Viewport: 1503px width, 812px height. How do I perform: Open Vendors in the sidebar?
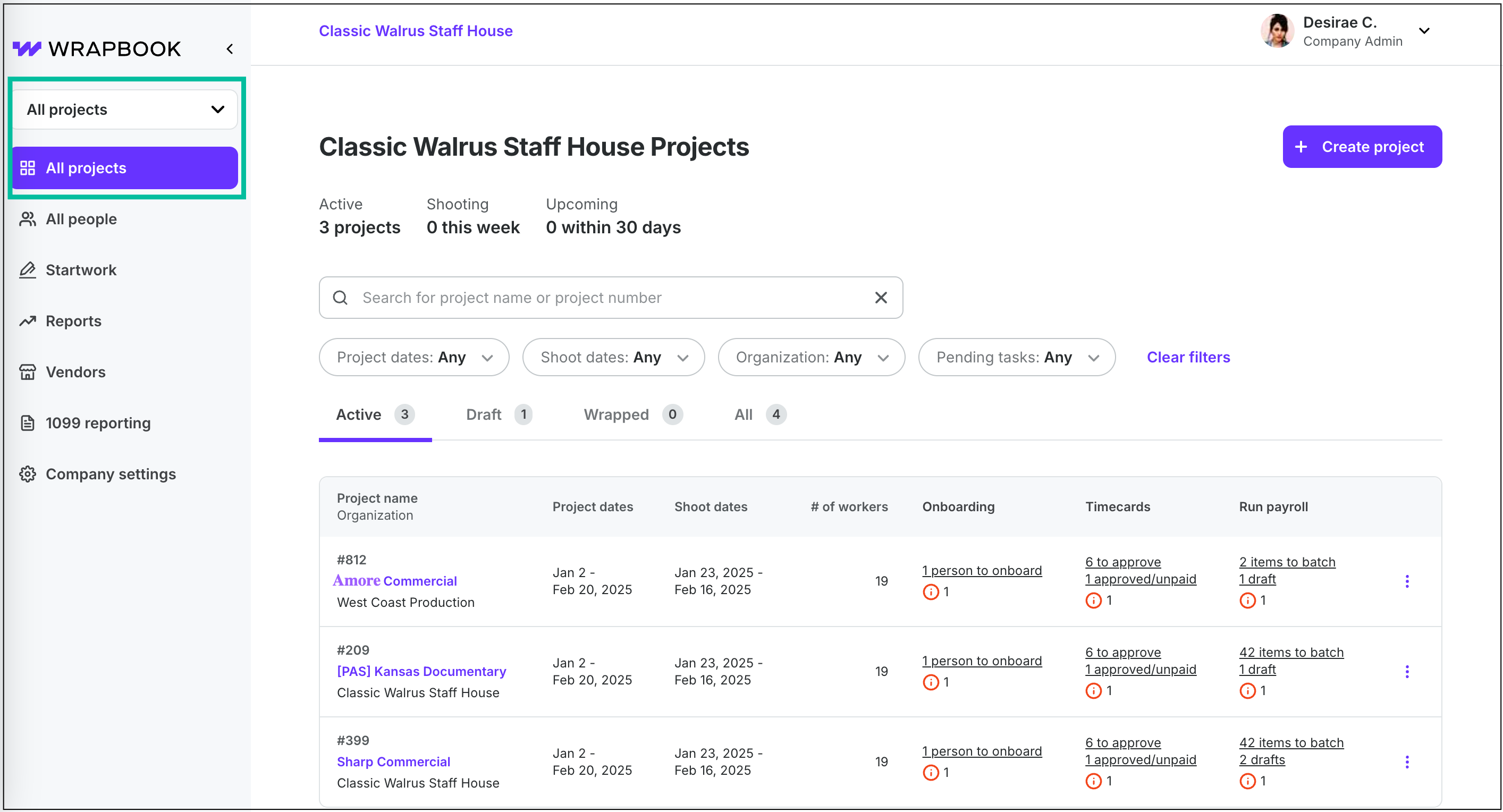coord(62,372)
